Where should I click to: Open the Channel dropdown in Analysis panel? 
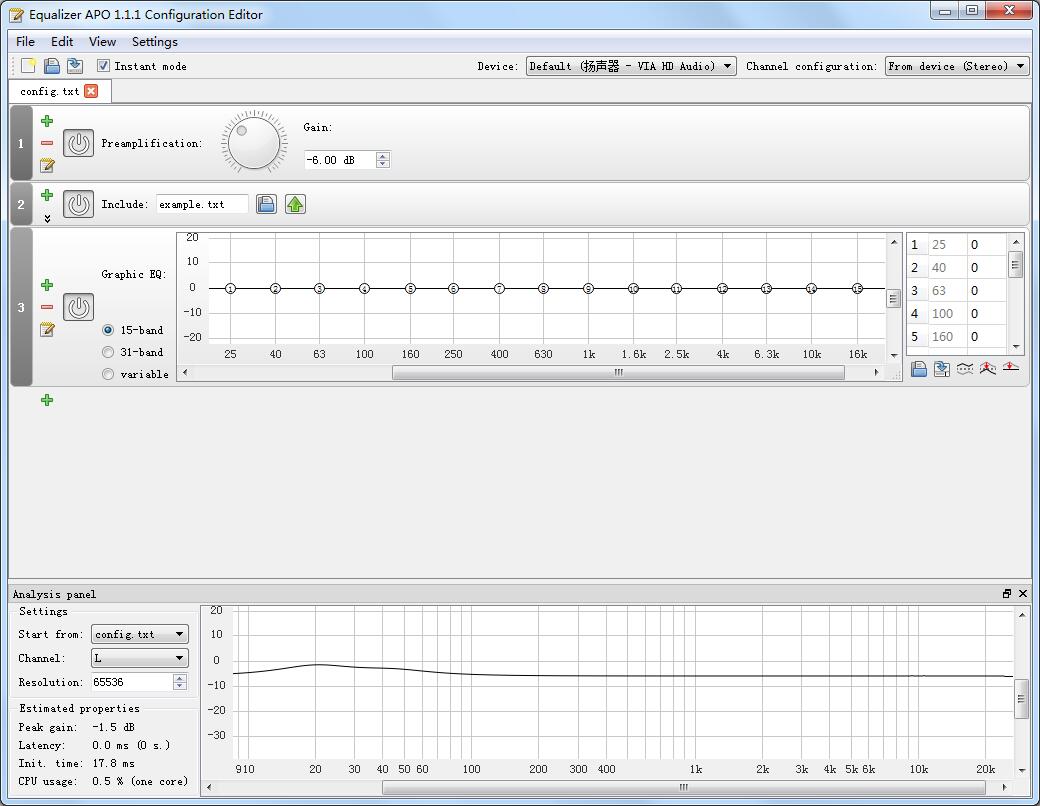tap(139, 658)
